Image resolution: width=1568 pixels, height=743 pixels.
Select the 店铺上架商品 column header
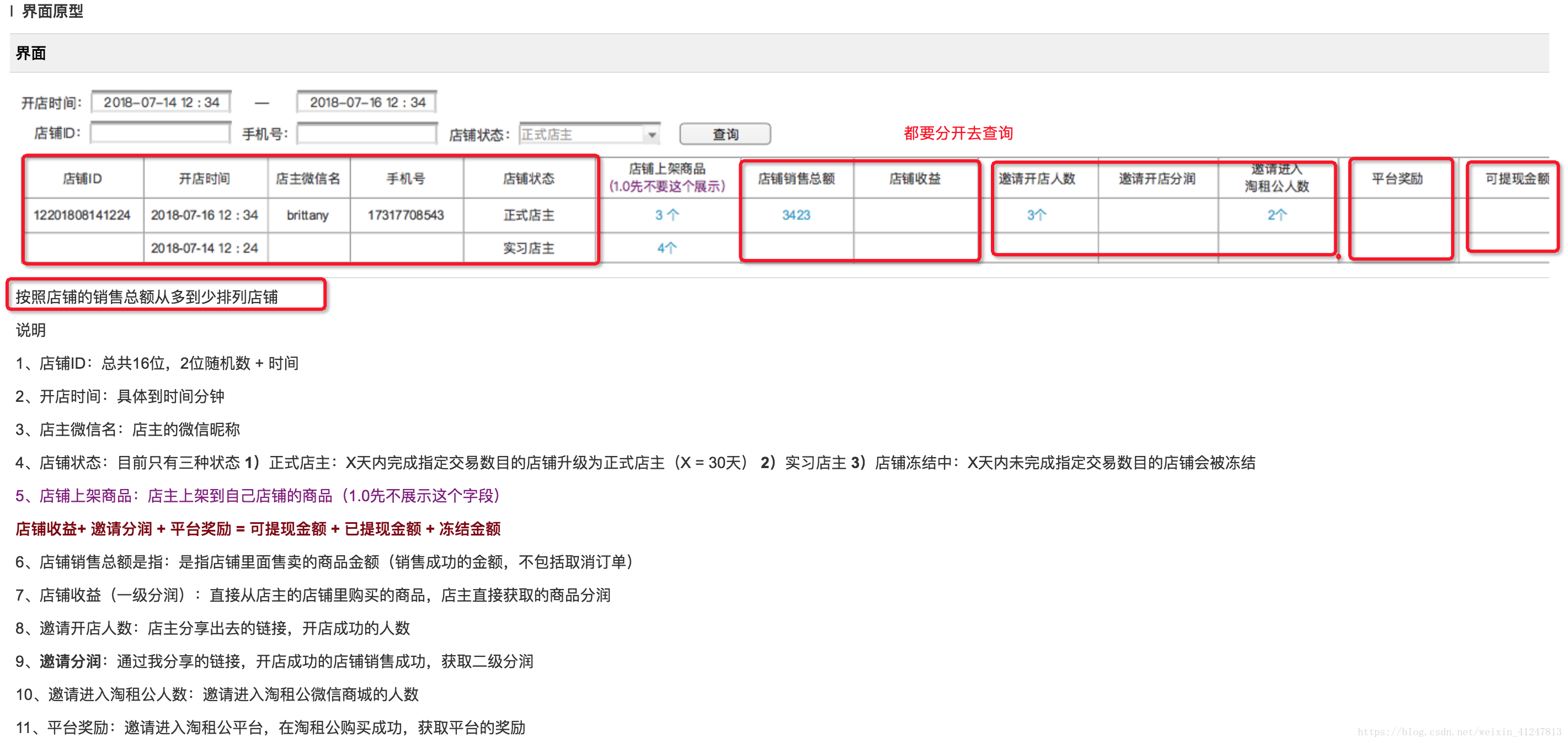(x=667, y=178)
